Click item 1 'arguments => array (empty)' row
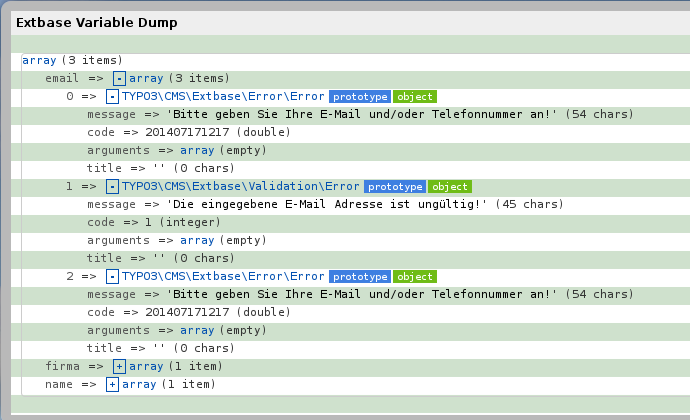690x420 pixels. (177, 240)
